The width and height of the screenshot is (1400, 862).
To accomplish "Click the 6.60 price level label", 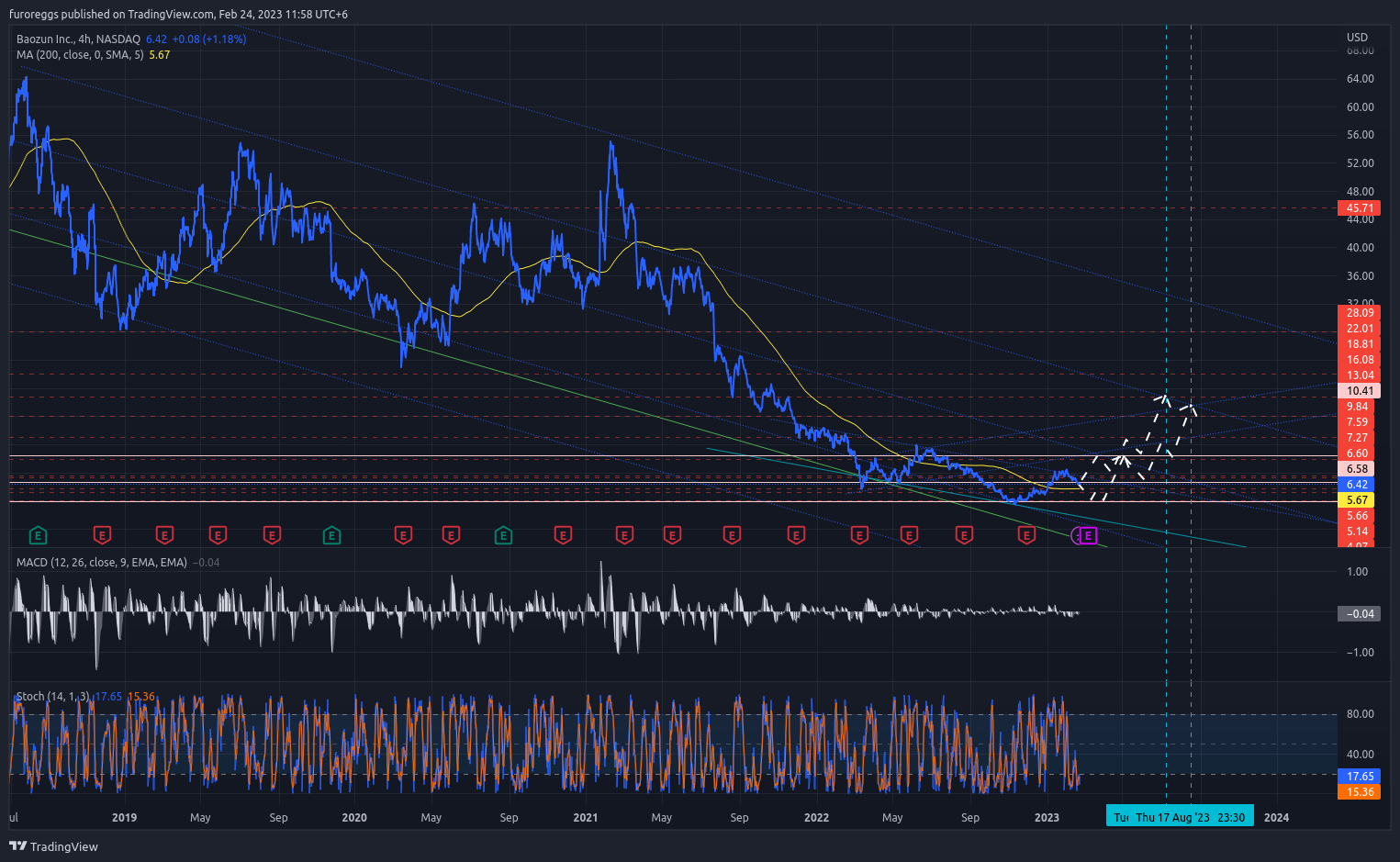I will pos(1359,453).
